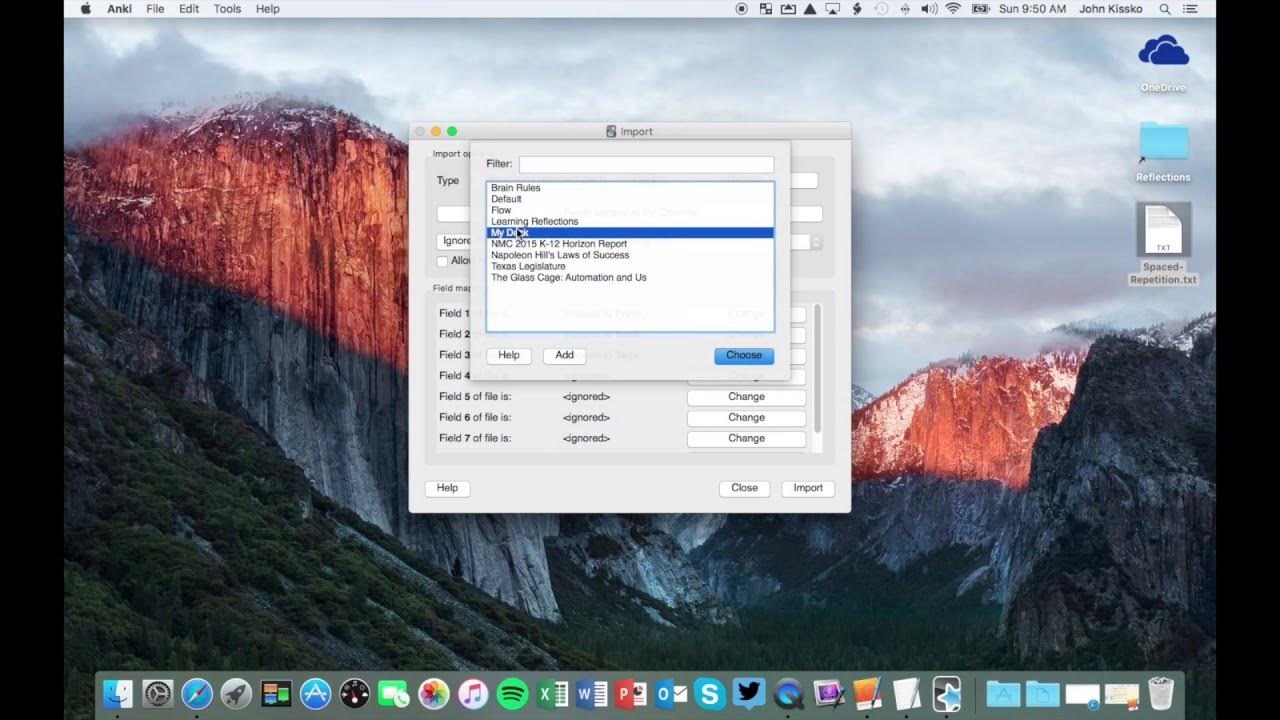Click the Time Machine menu bar icon
The image size is (1280, 720).
pyautogui.click(x=881, y=9)
